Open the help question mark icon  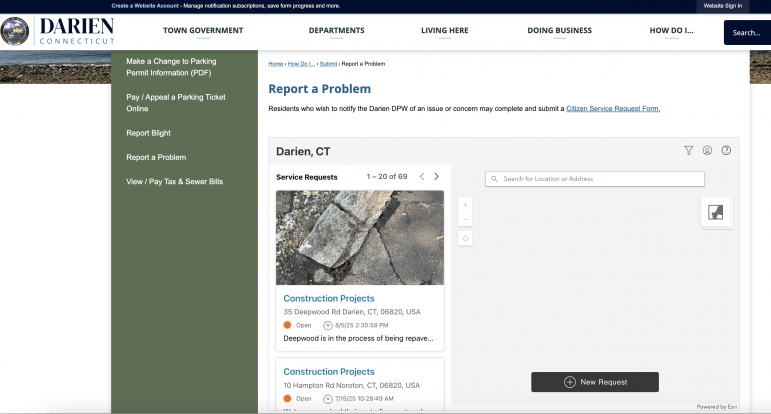726,150
